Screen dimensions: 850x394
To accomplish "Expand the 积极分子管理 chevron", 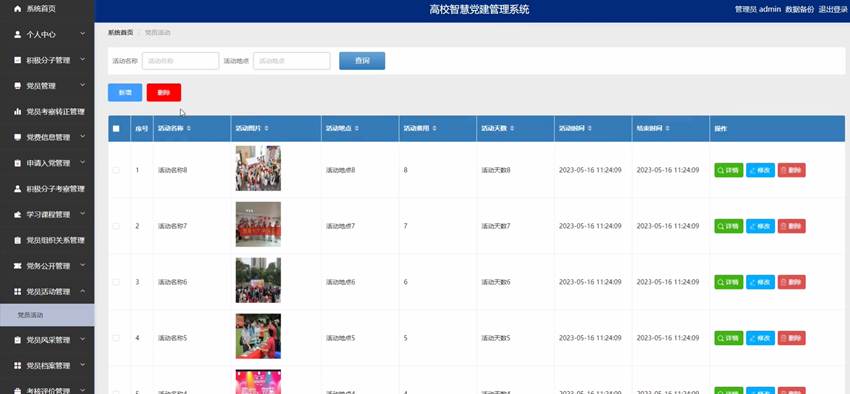I will pos(82,60).
